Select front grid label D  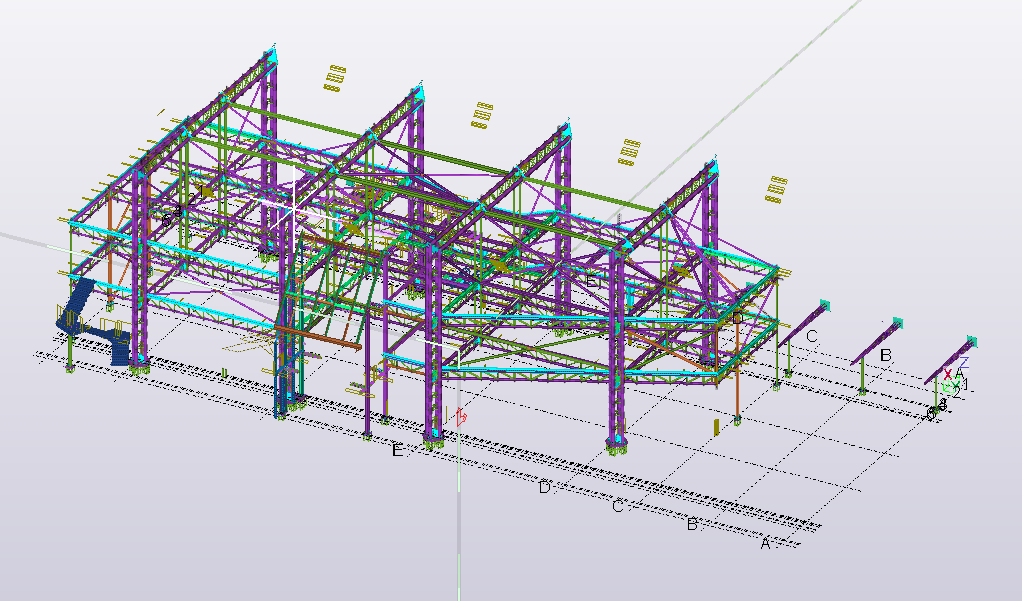tap(545, 488)
